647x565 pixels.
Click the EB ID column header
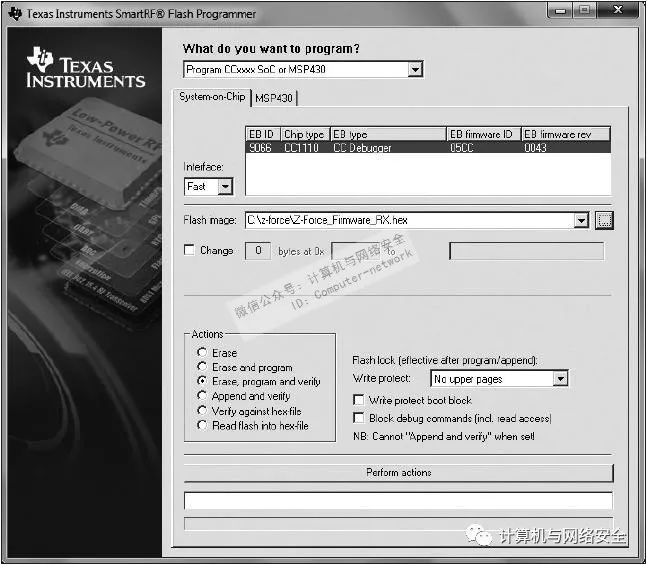[x=263, y=134]
